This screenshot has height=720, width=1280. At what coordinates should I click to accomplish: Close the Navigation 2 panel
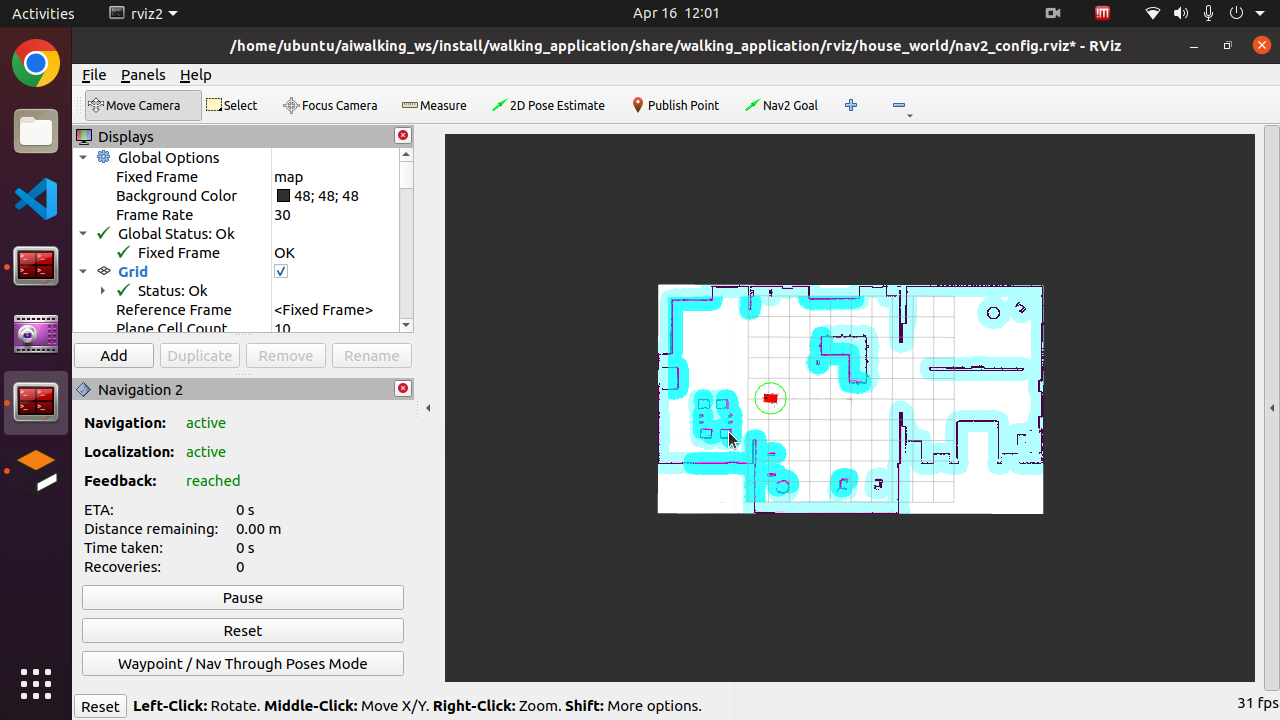tap(403, 389)
